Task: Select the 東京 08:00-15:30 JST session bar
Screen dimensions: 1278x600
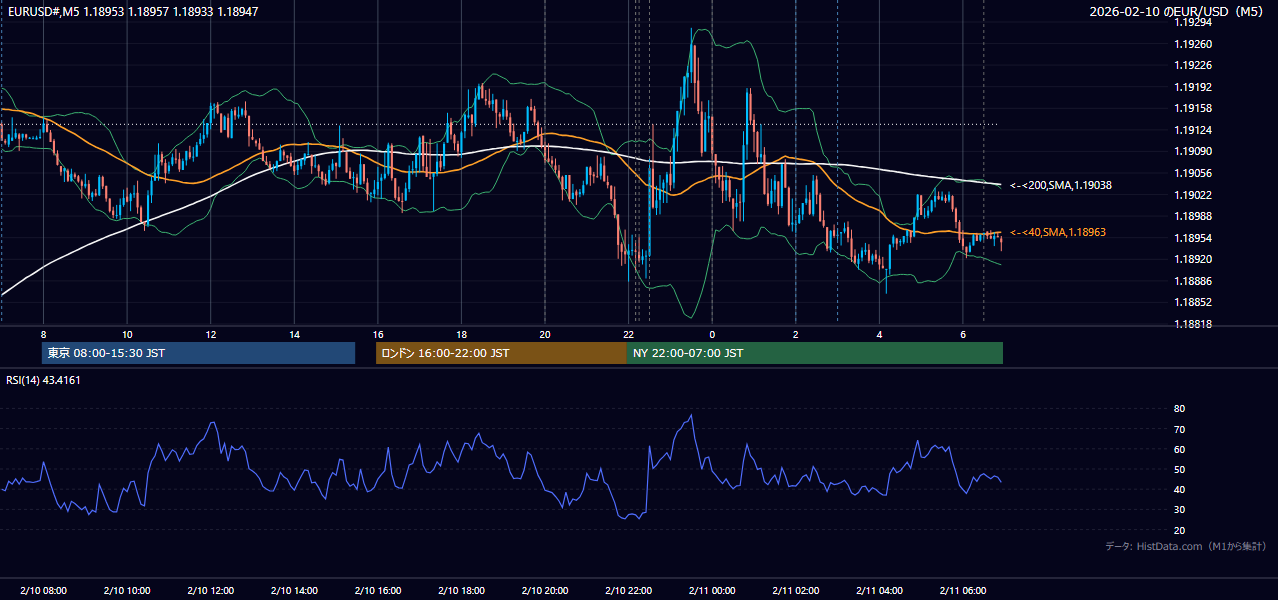Action: click(198, 353)
